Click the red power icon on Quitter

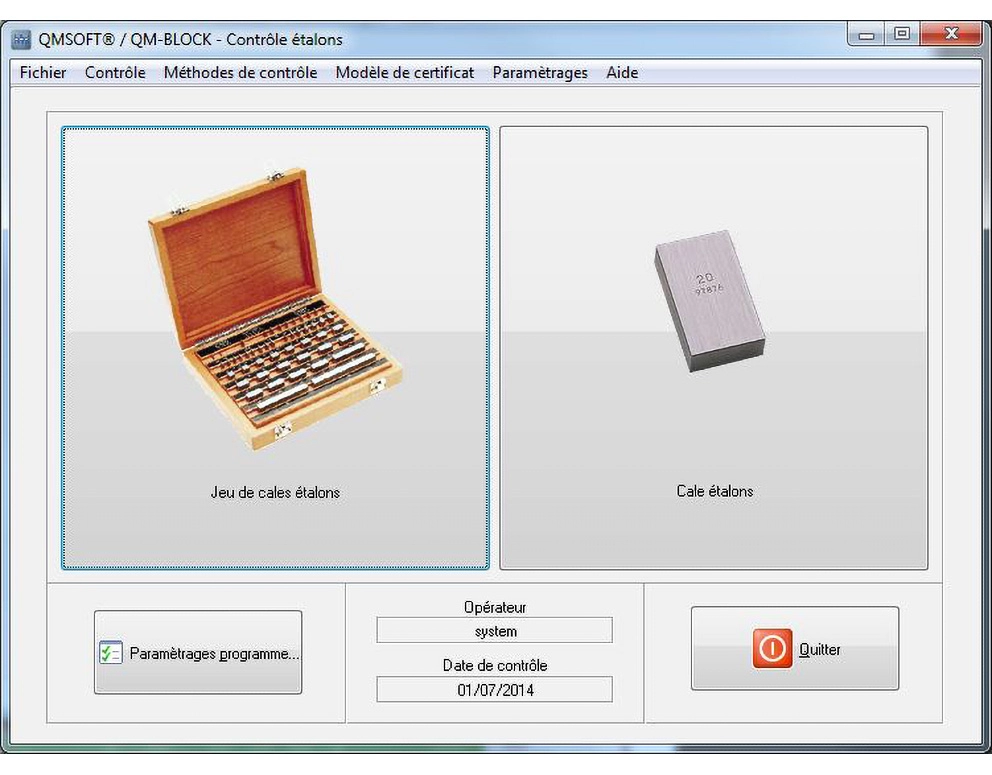772,648
